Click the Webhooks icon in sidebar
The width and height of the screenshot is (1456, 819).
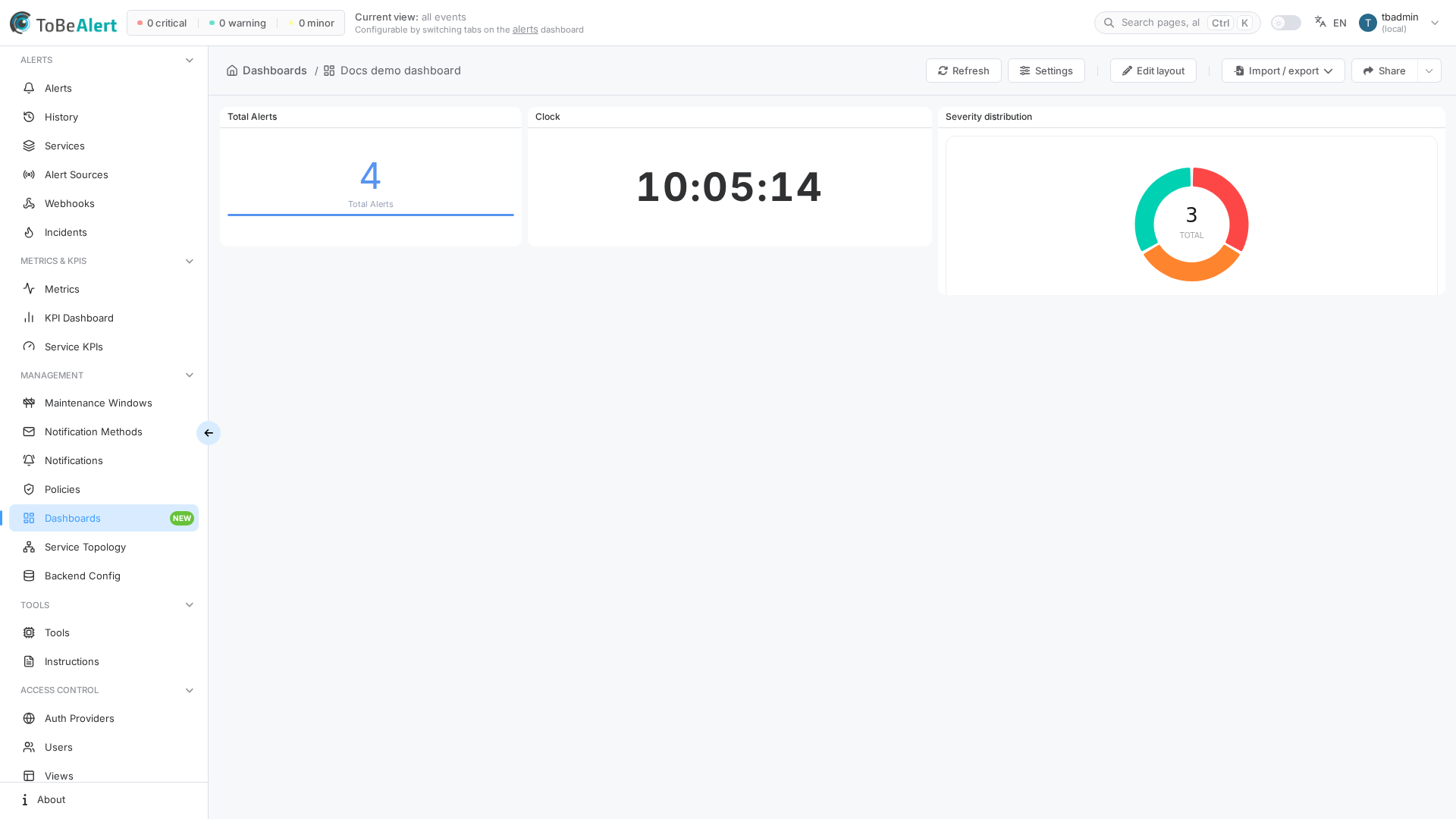coord(29,203)
